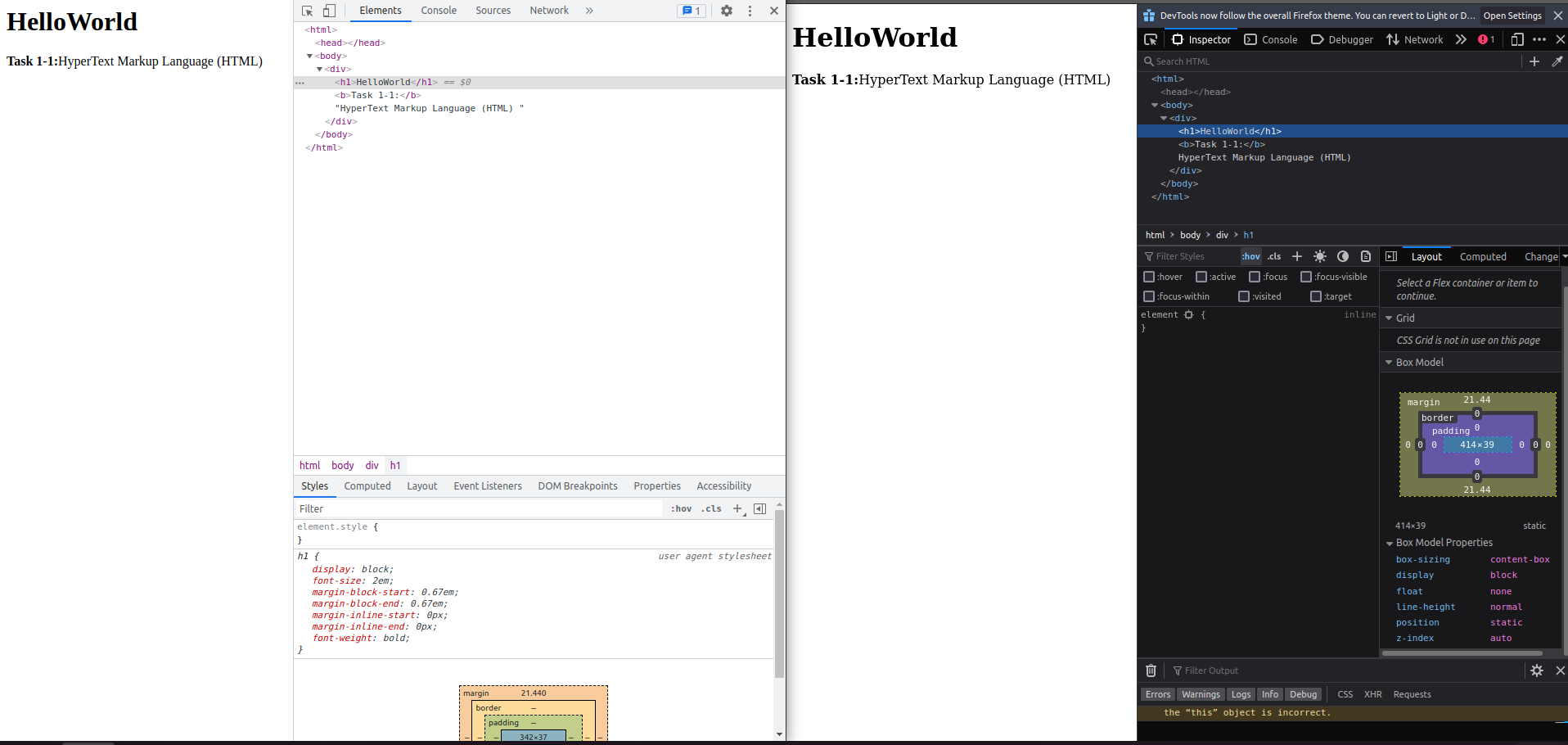
Task: Switch to Sources tab in Chrome DevTools
Action: click(493, 11)
